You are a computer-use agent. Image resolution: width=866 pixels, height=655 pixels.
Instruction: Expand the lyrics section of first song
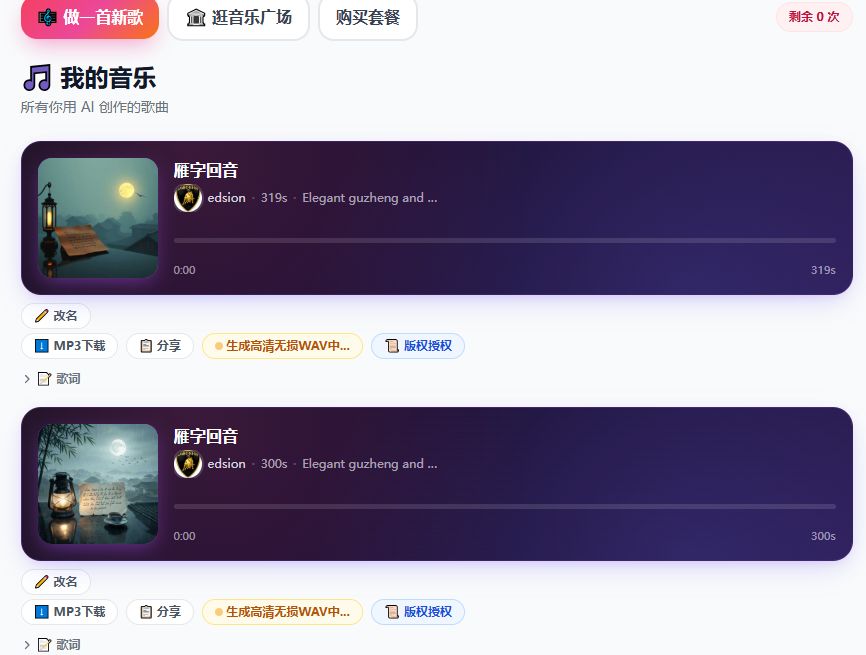(51, 379)
